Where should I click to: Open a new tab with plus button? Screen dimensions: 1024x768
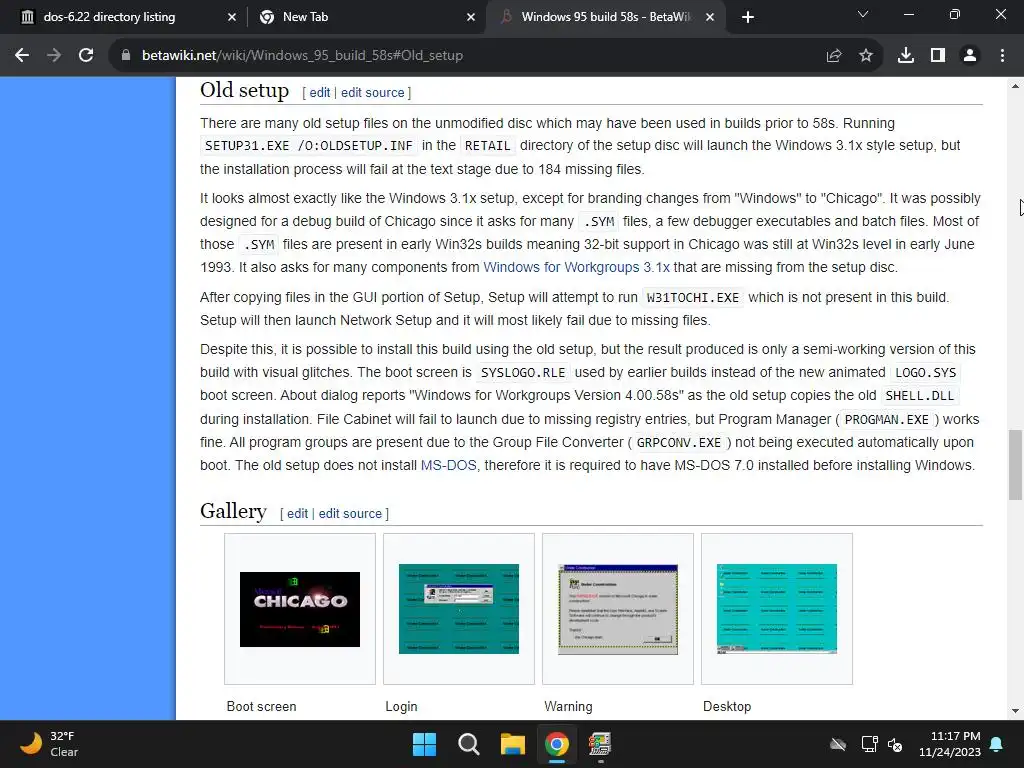pyautogui.click(x=748, y=17)
